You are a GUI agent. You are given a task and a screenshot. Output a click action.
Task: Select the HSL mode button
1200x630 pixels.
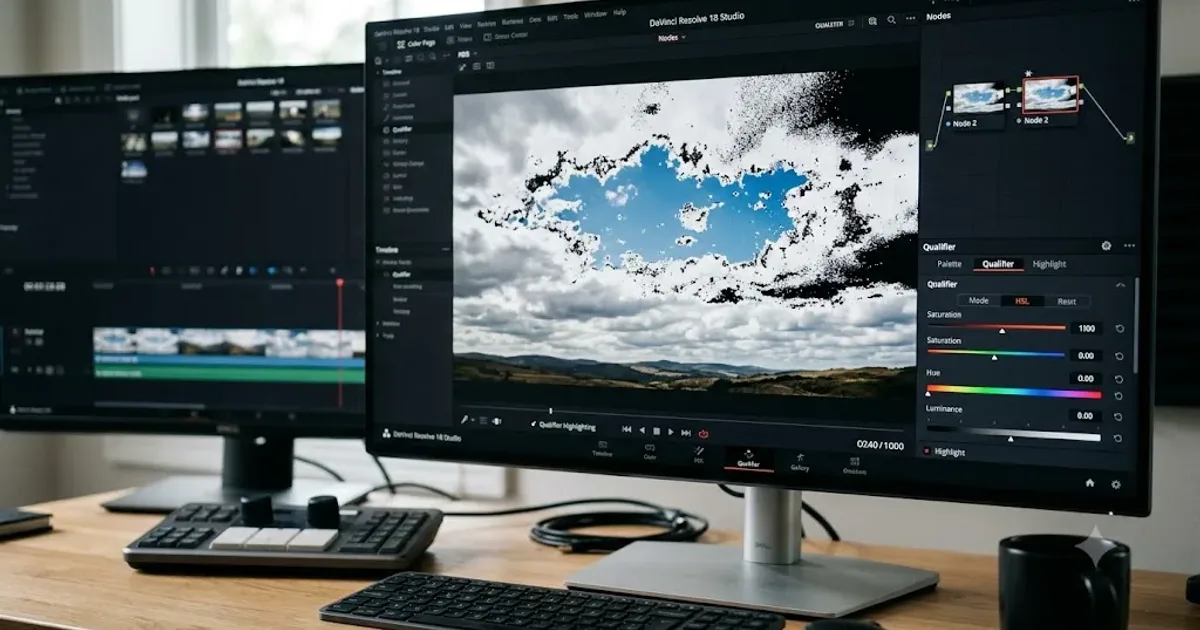(x=1022, y=300)
